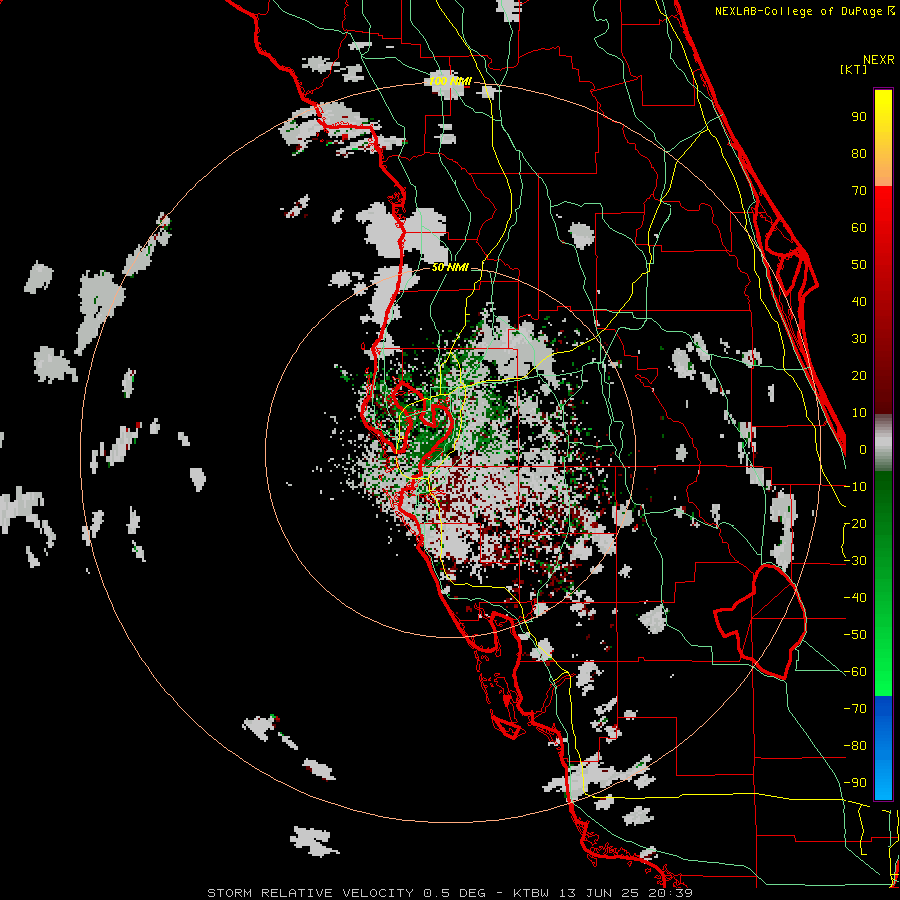Click the 60 knot scale value
900x900 pixels.
point(859,228)
